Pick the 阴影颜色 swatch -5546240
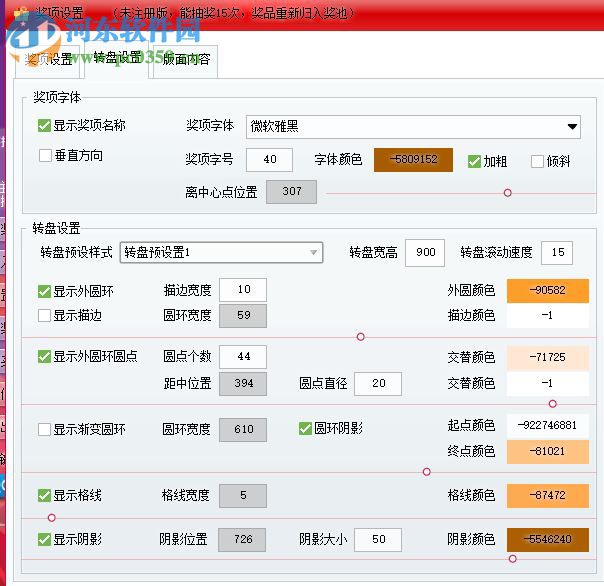Image resolution: width=604 pixels, height=586 pixels. pyautogui.click(x=547, y=539)
